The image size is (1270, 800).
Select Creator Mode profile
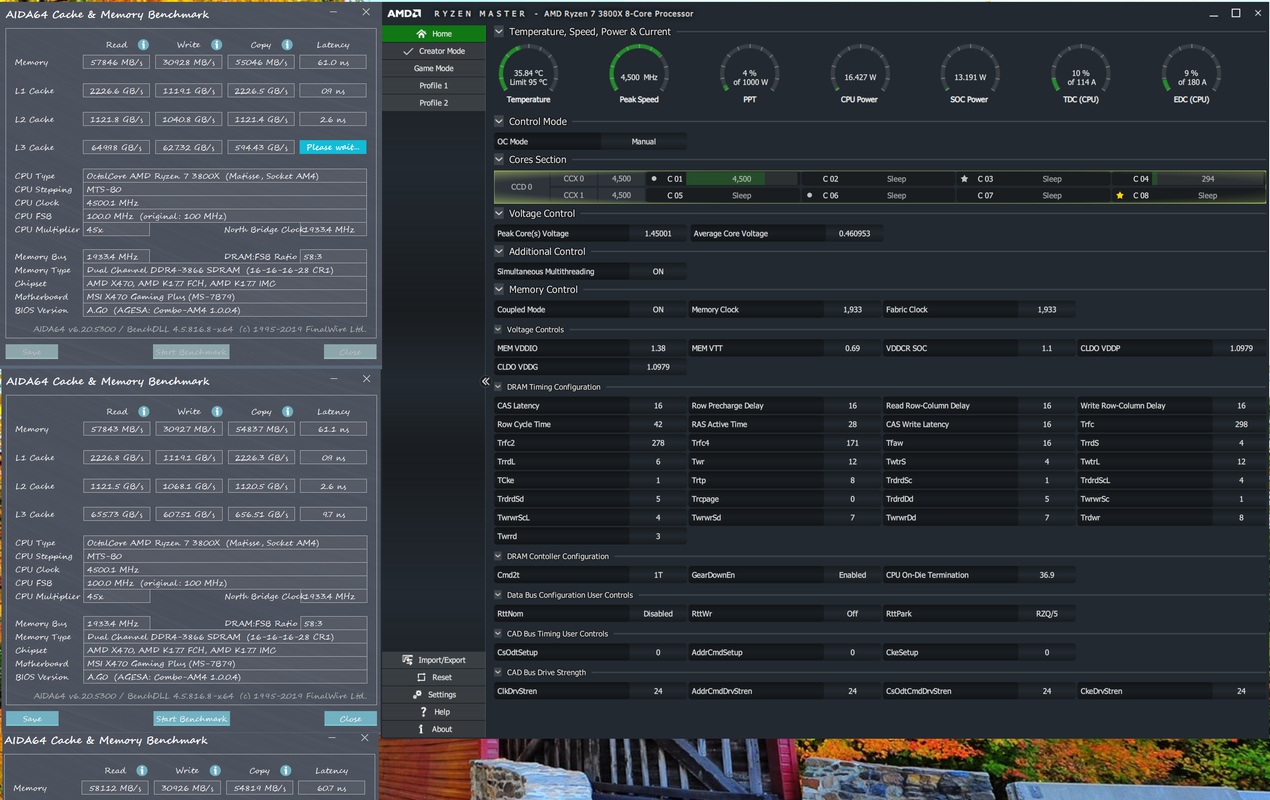pos(434,51)
